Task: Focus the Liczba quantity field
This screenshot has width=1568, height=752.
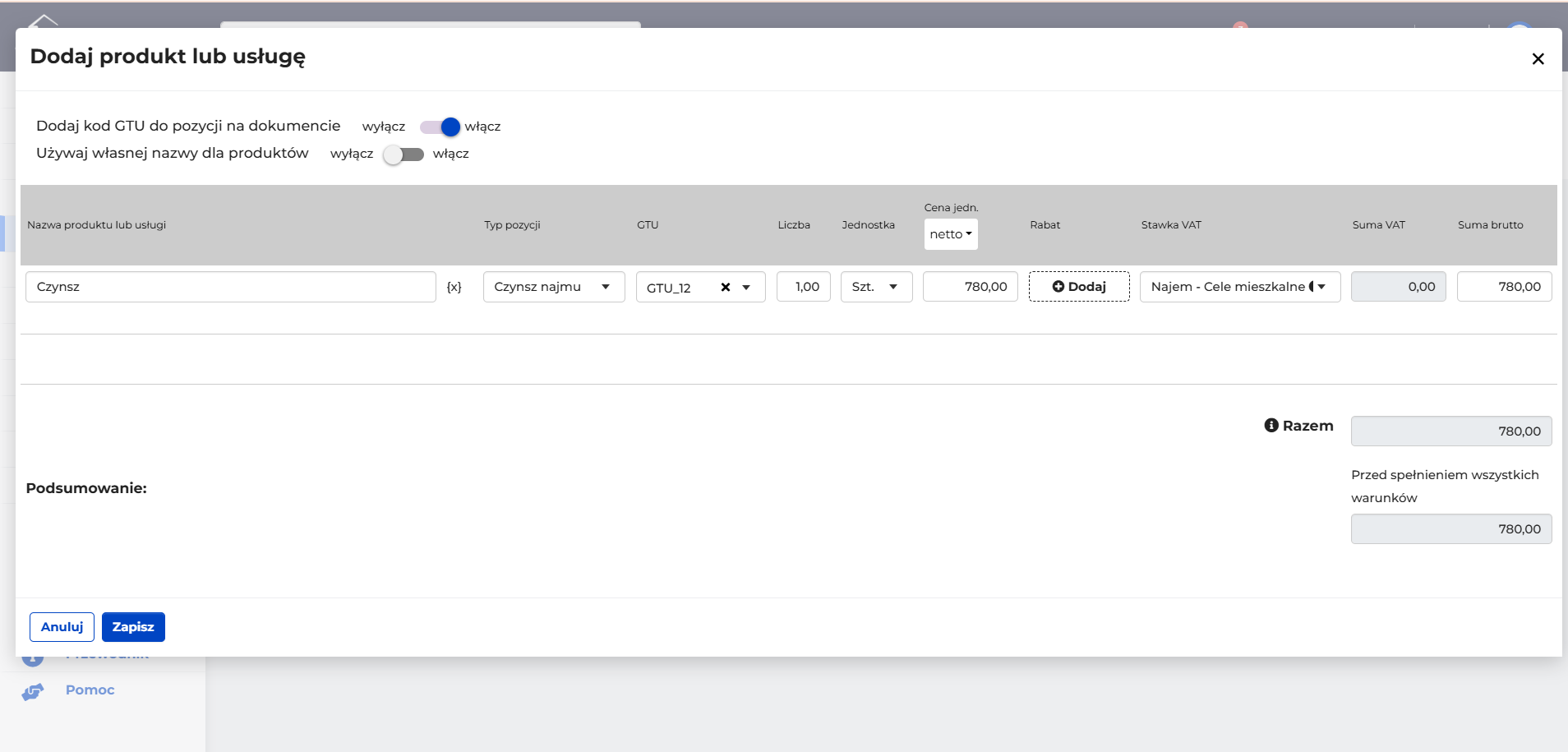Action: point(804,287)
